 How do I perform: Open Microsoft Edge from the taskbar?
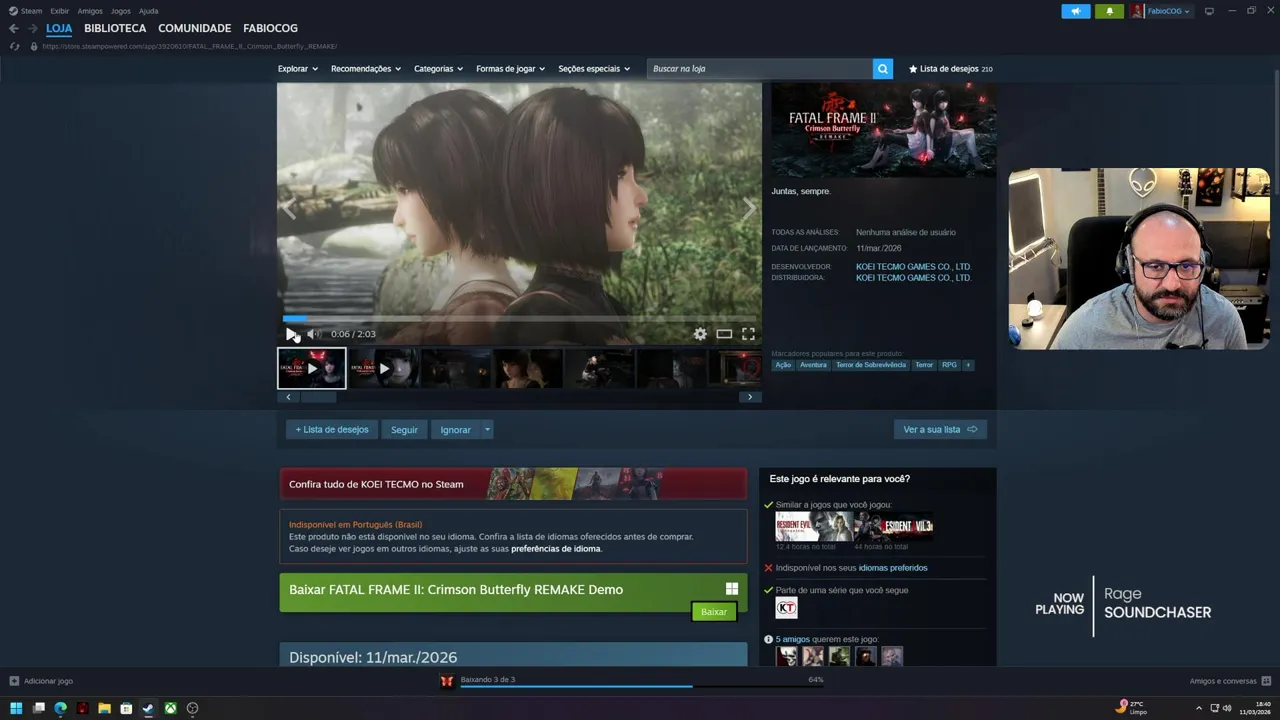coord(60,708)
